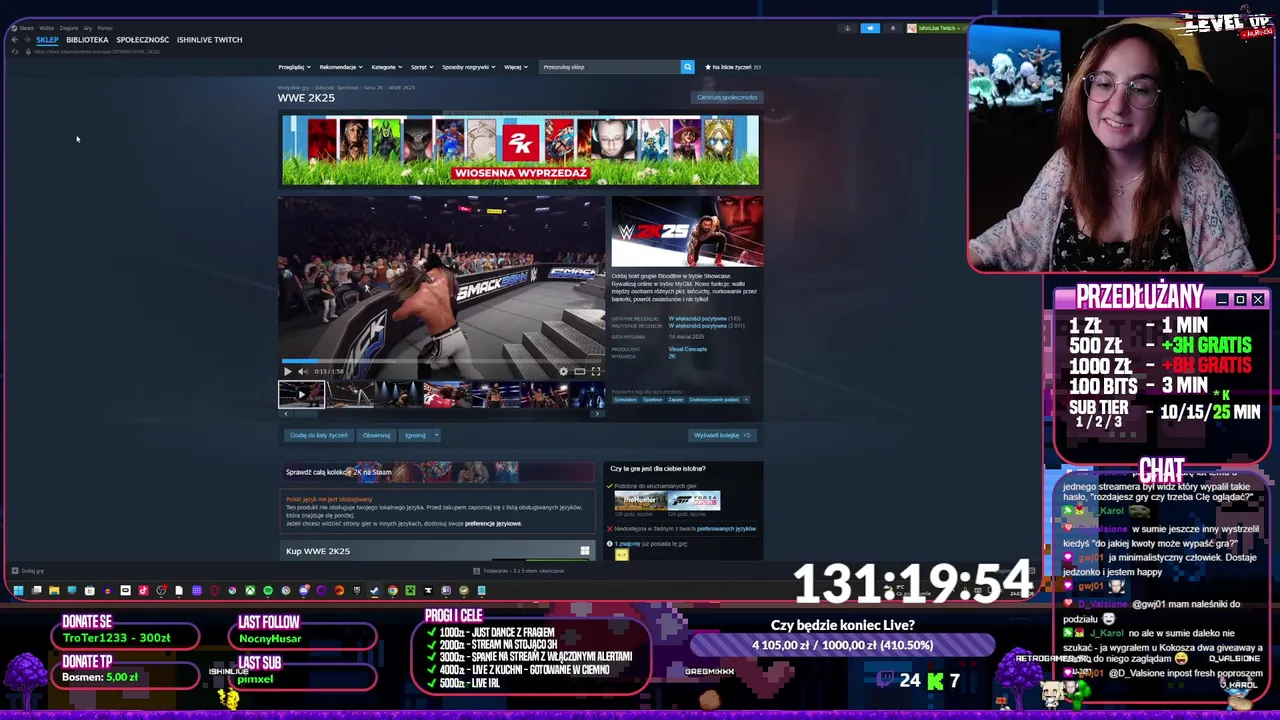The height and width of the screenshot is (720, 1280).
Task: Expand Sposoby rozgrywki dropdown
Action: 469,67
